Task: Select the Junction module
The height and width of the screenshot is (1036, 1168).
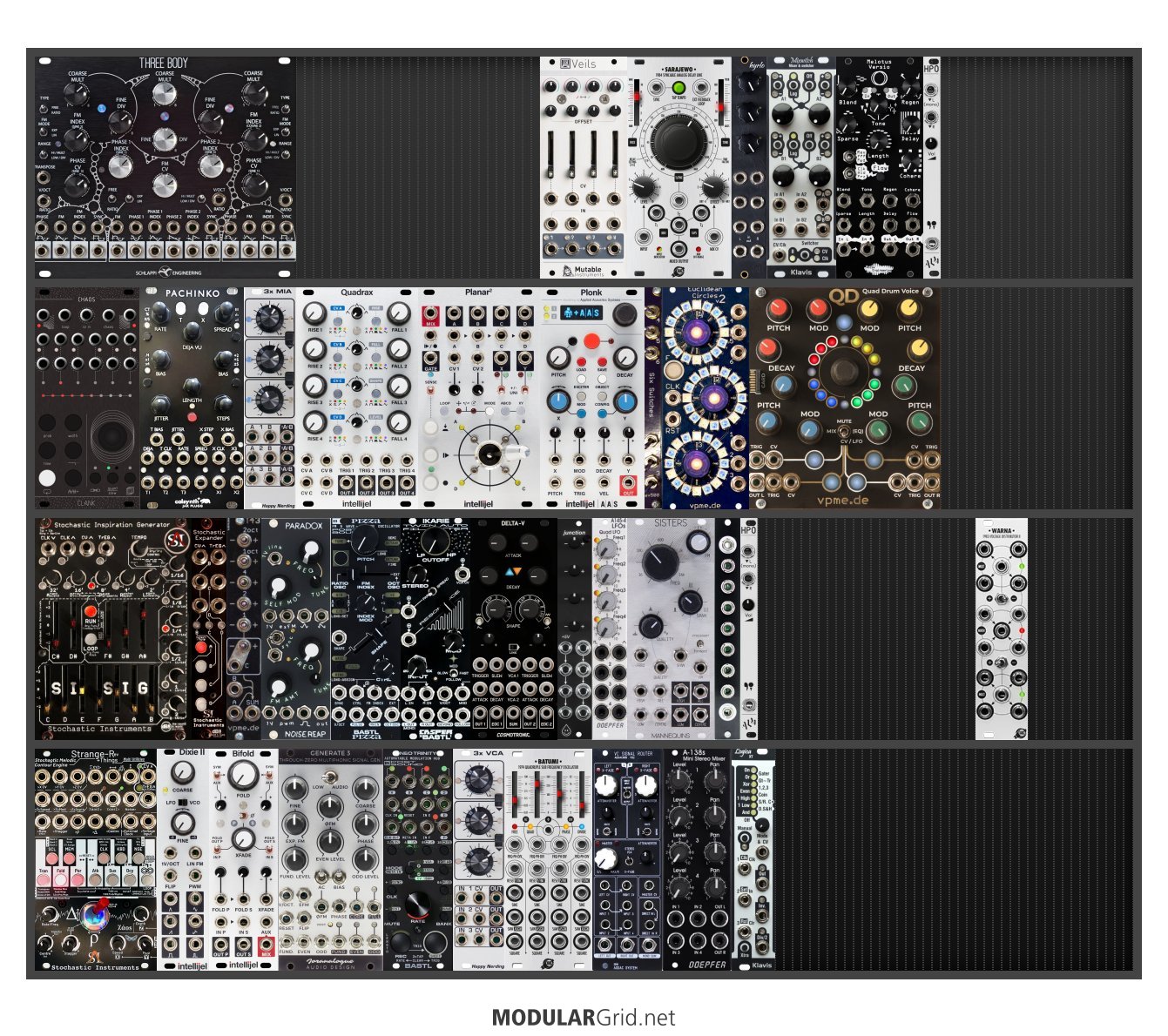Action: tap(575, 629)
